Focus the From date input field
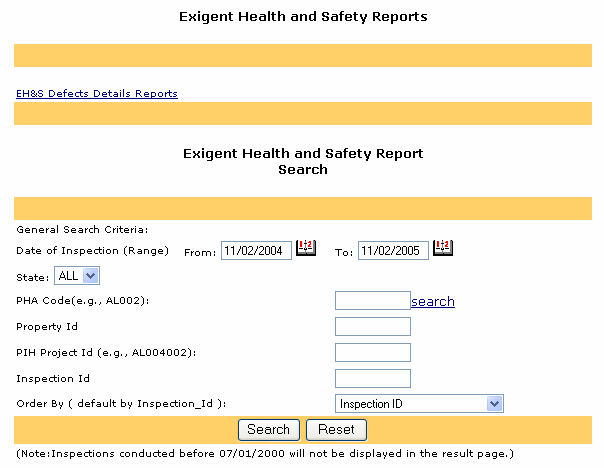604x468 pixels. 256,250
